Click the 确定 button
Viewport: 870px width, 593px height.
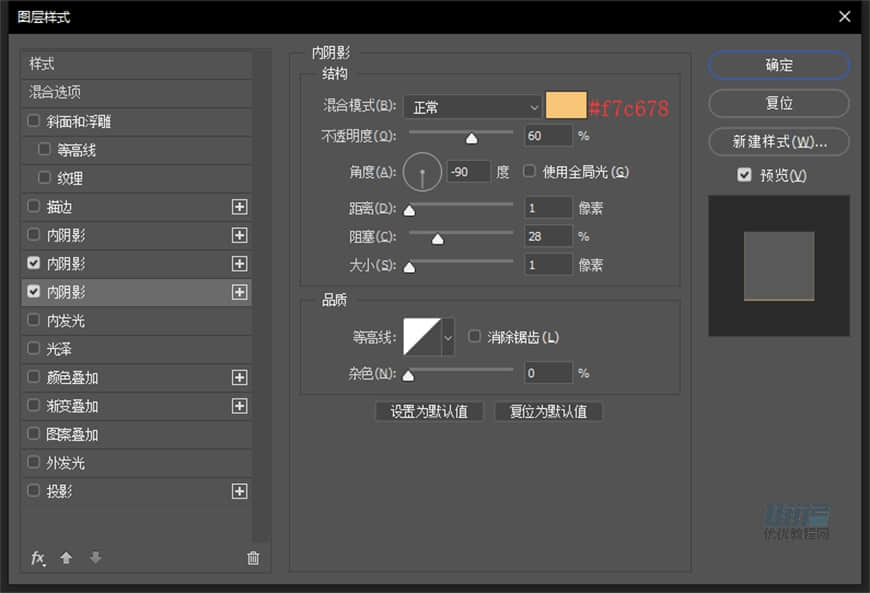(x=778, y=65)
